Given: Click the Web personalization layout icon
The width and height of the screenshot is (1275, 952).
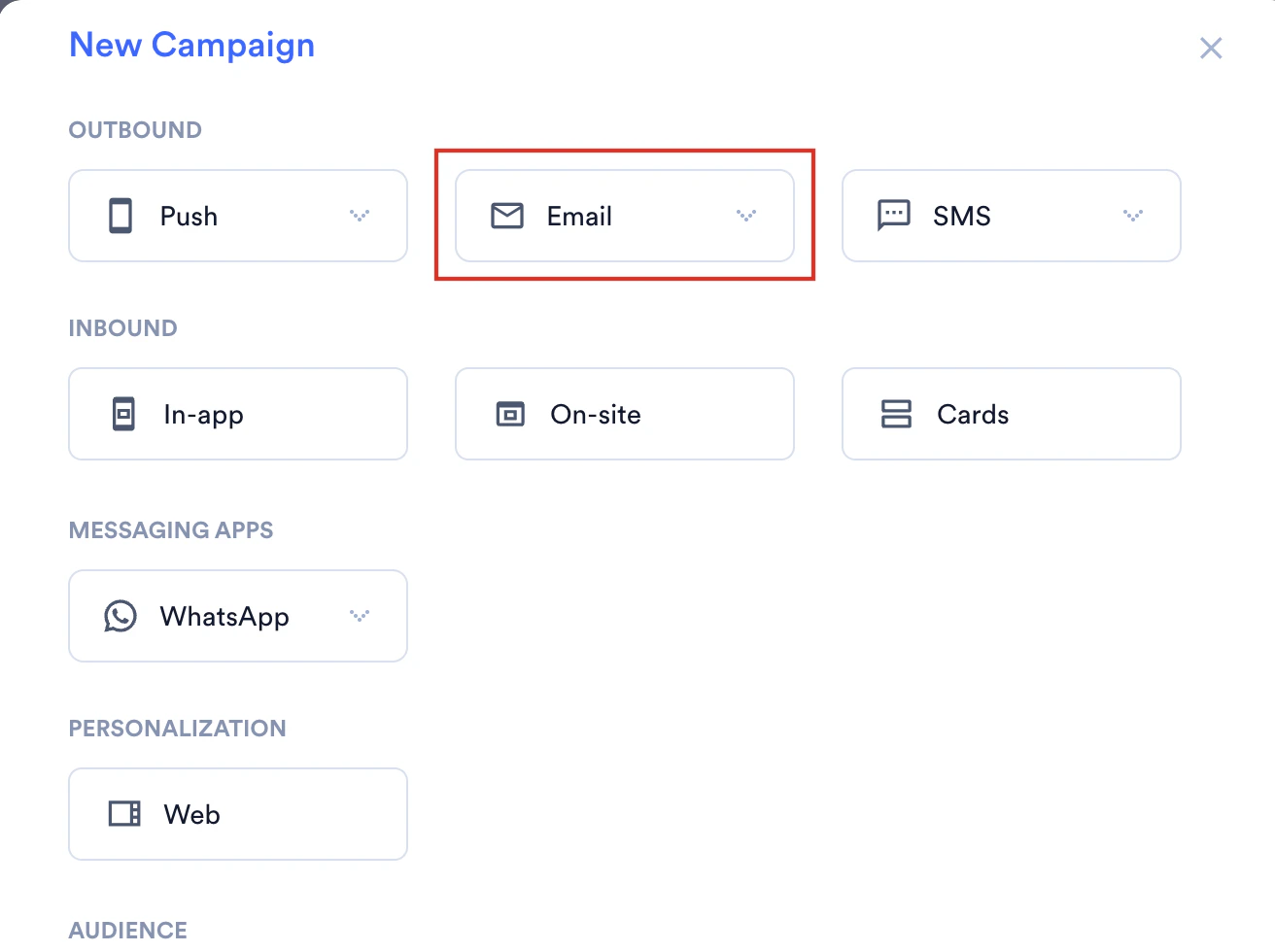Looking at the screenshot, I should 124,814.
